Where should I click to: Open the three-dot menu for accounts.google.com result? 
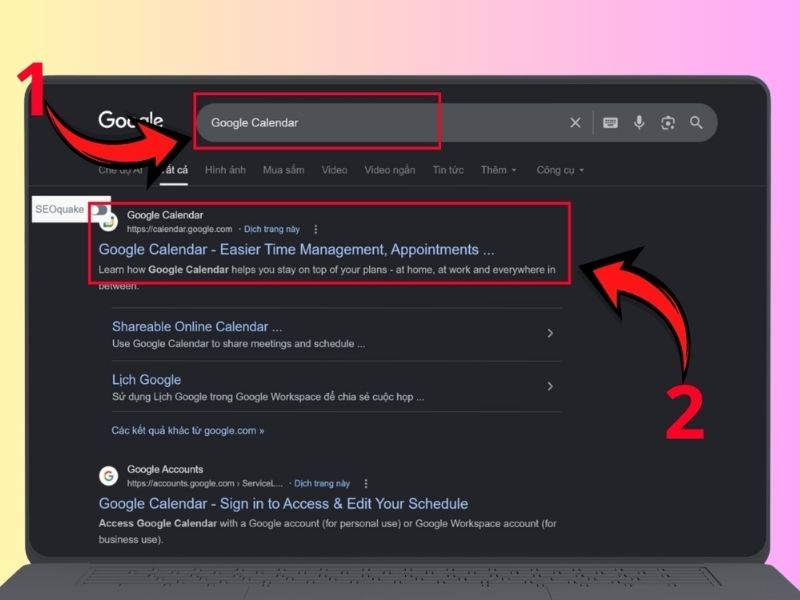point(366,484)
